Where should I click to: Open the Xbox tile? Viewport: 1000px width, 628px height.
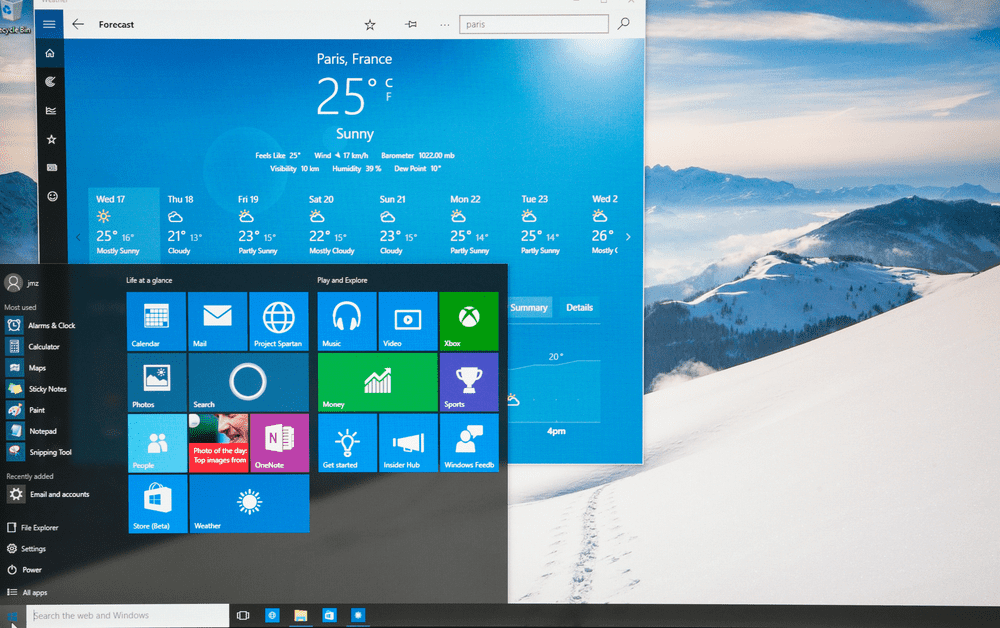tap(469, 321)
